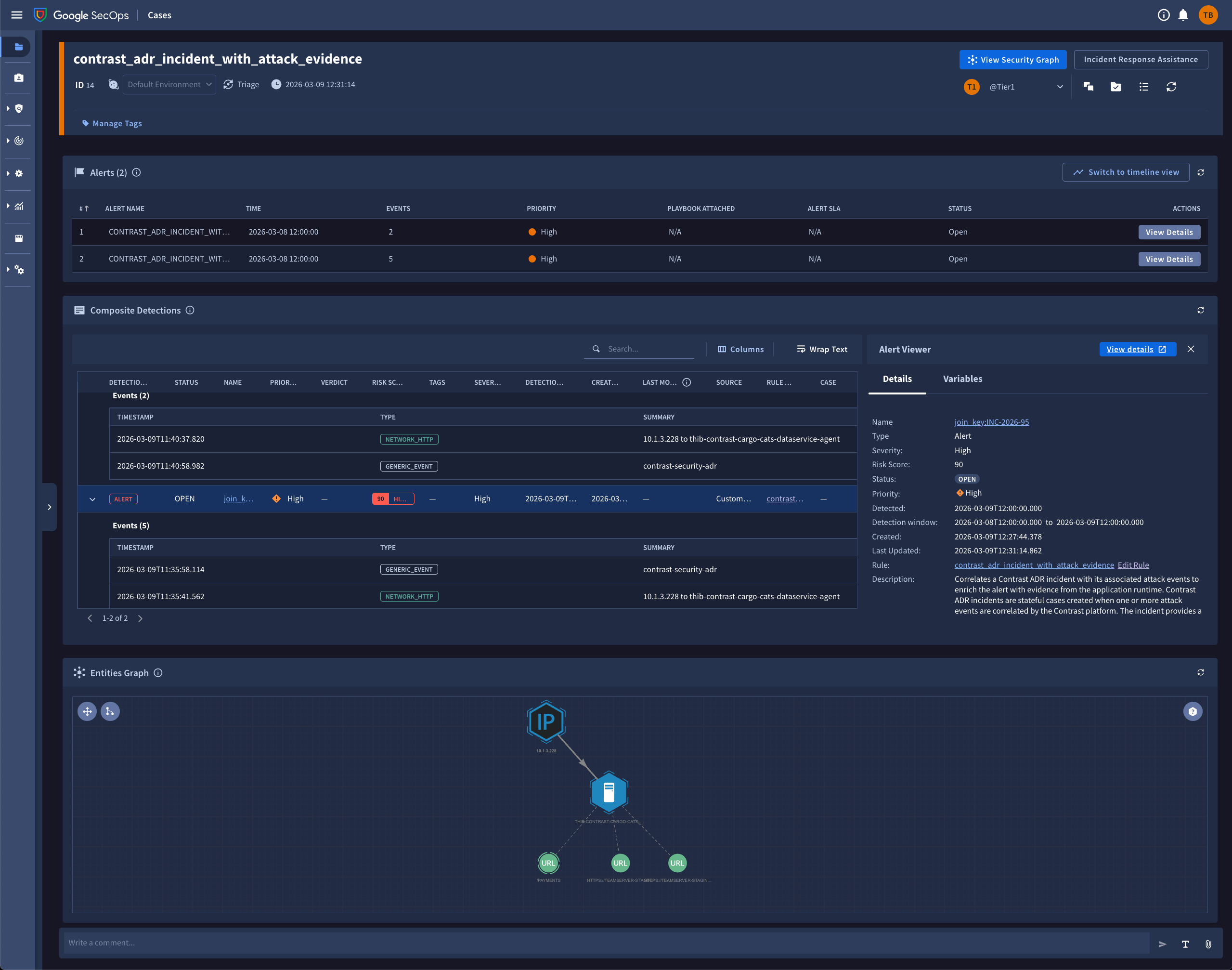
Task: Expand the dashboards chart sidebar submenu arrow
Action: click(x=8, y=206)
